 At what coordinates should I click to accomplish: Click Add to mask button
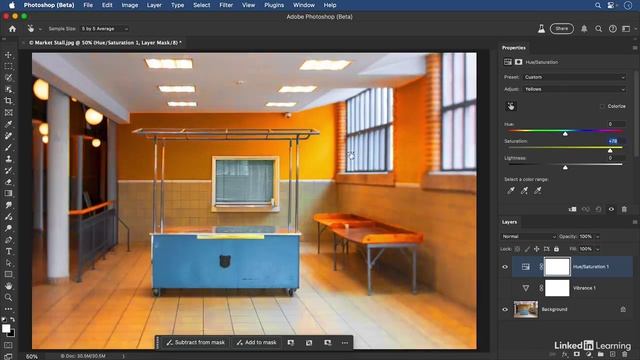click(256, 342)
